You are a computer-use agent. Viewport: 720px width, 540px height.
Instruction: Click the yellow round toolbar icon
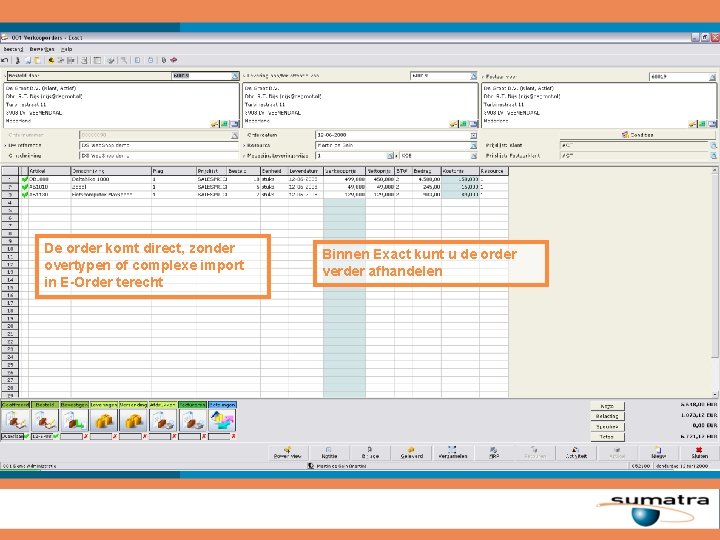[x=51, y=60]
